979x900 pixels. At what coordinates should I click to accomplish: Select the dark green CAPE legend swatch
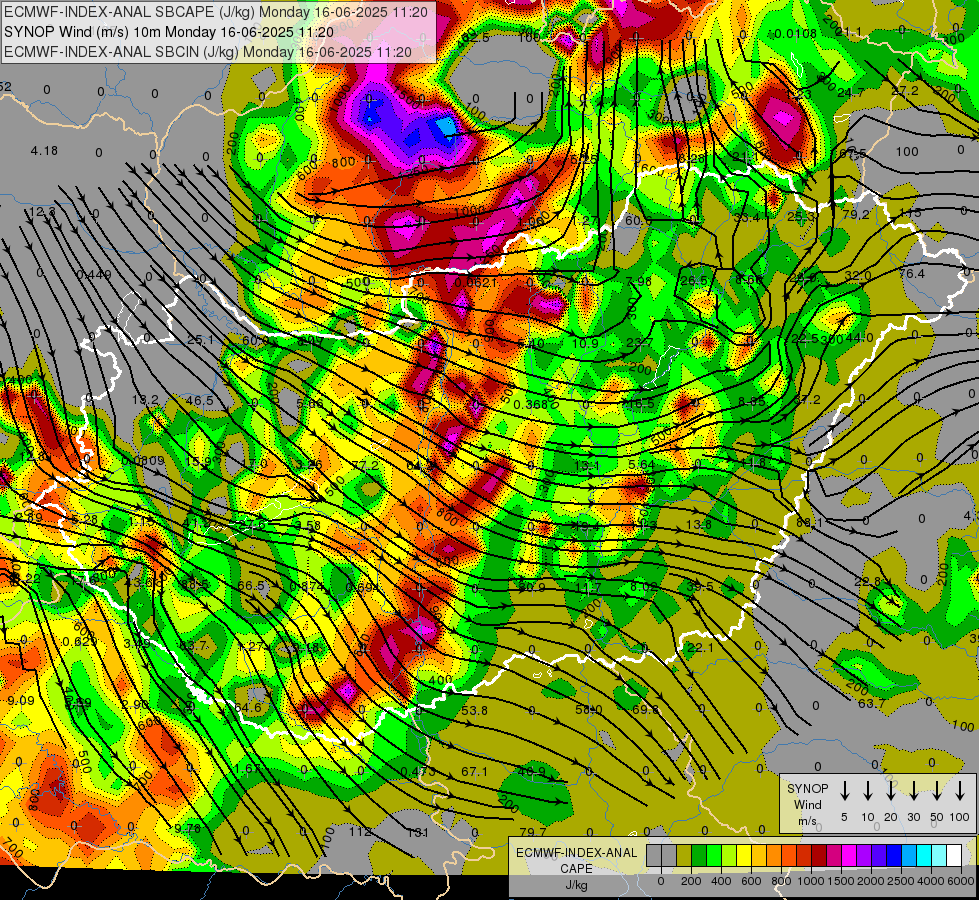[x=699, y=856]
